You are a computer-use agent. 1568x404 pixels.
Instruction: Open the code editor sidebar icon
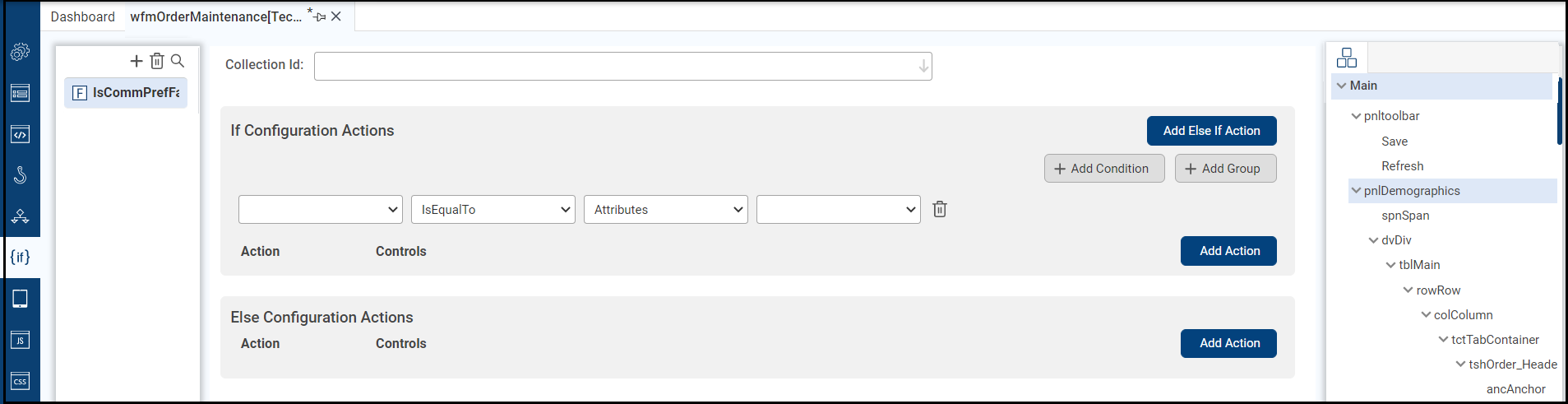(21, 134)
